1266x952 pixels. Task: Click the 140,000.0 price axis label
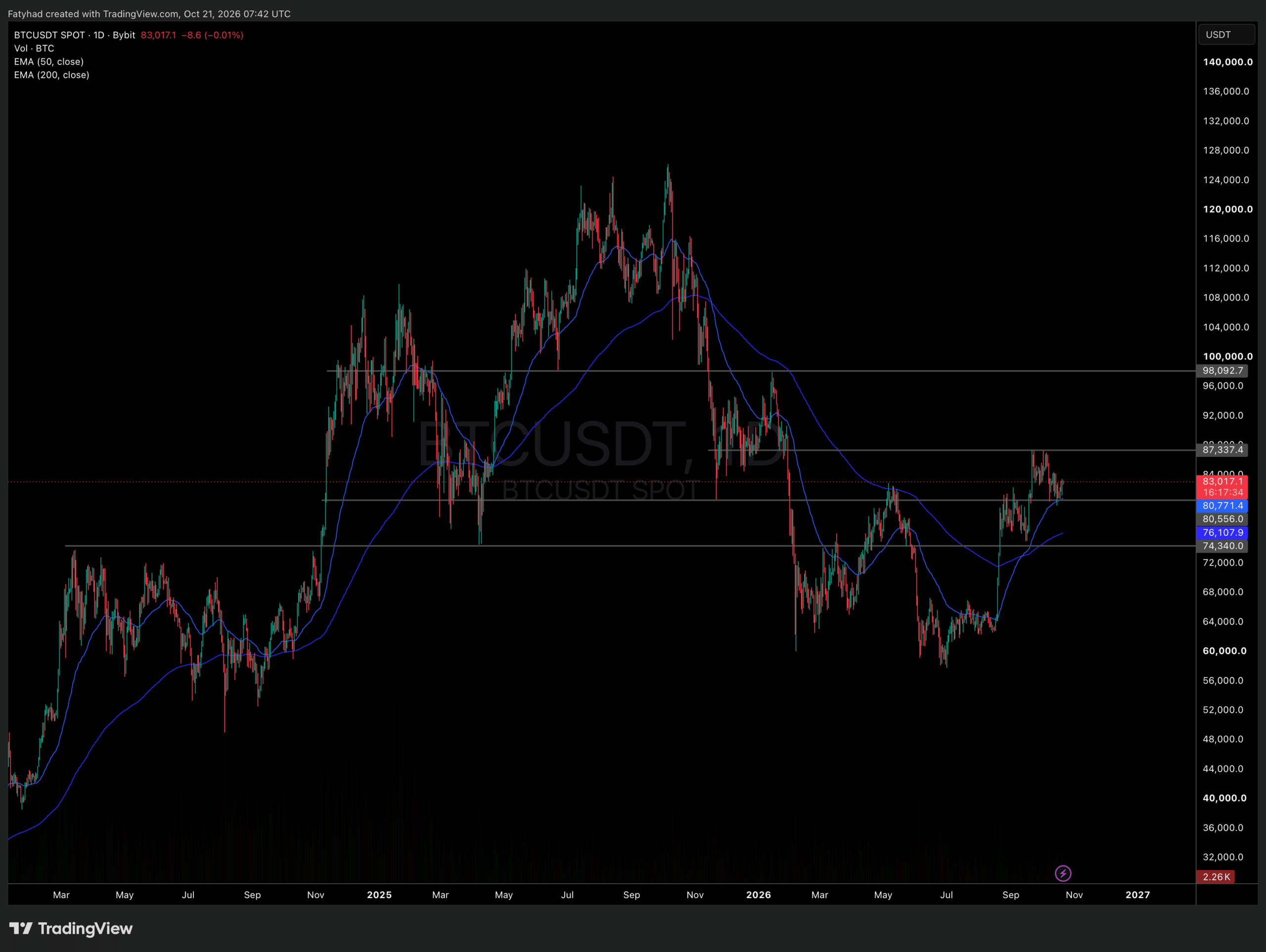point(1227,62)
